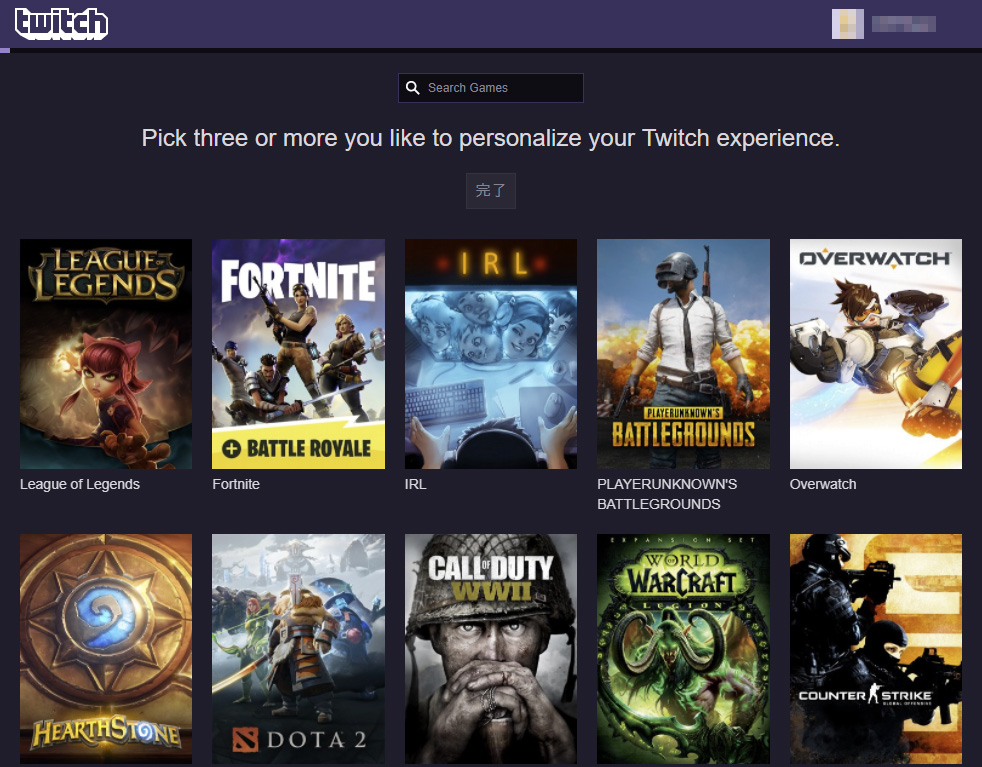Click the search magnifier icon
Viewport: 982px width, 767px height.
(x=412, y=88)
